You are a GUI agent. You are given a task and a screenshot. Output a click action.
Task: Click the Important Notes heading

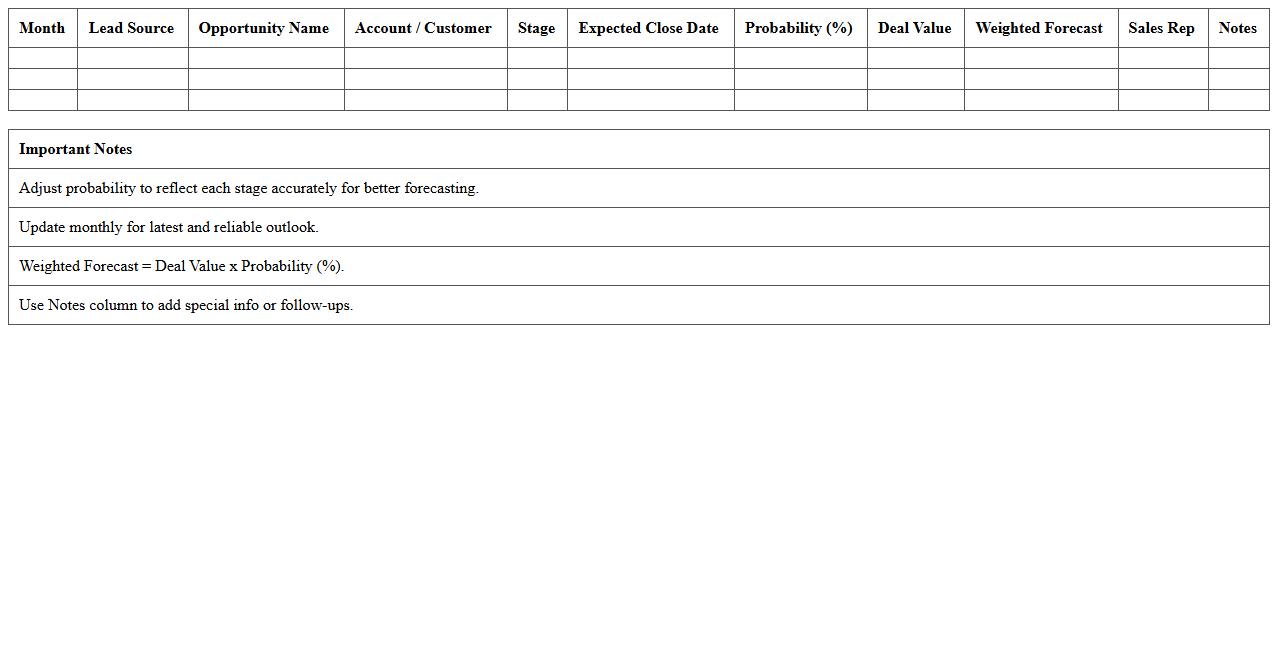click(76, 149)
